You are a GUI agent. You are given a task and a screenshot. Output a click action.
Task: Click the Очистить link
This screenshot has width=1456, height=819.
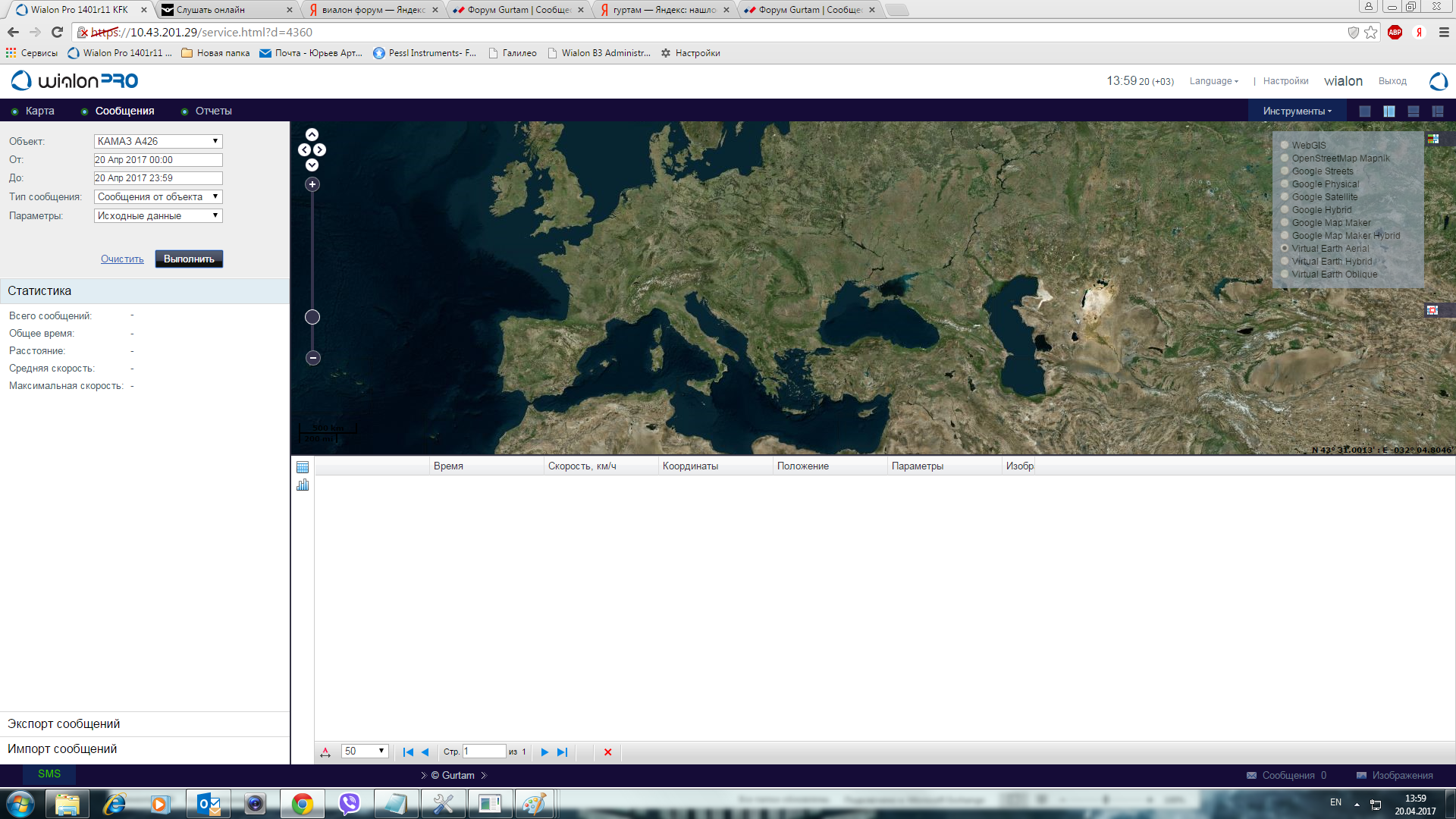pyautogui.click(x=122, y=259)
